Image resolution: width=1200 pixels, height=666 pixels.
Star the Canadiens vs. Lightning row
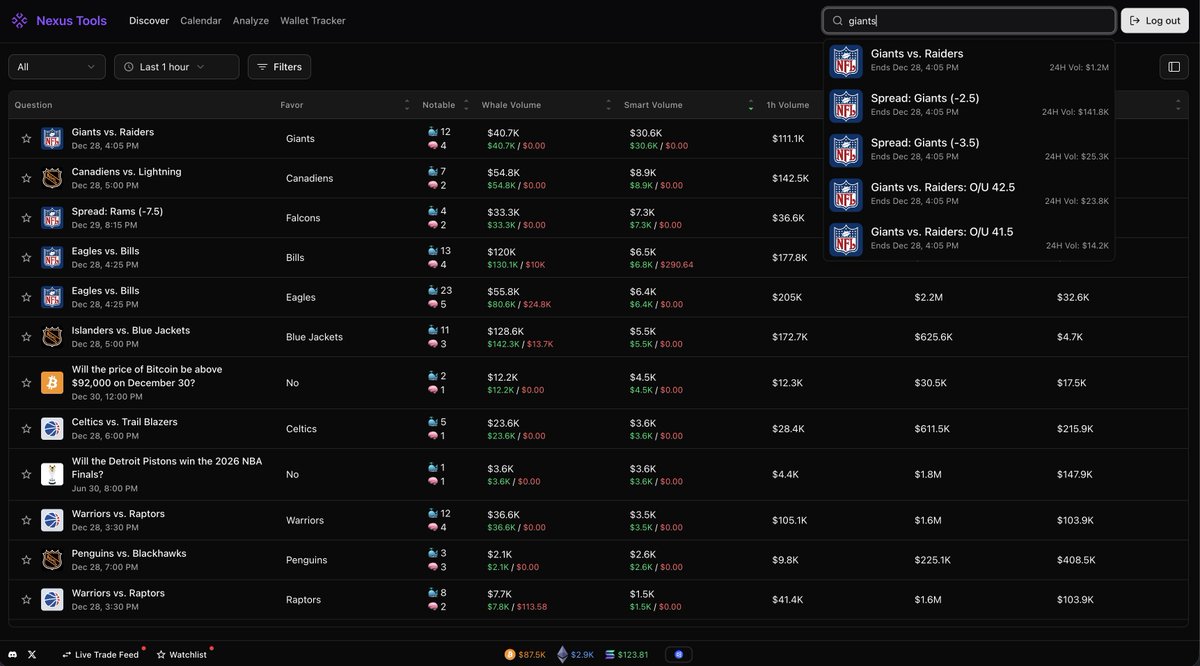click(x=26, y=178)
